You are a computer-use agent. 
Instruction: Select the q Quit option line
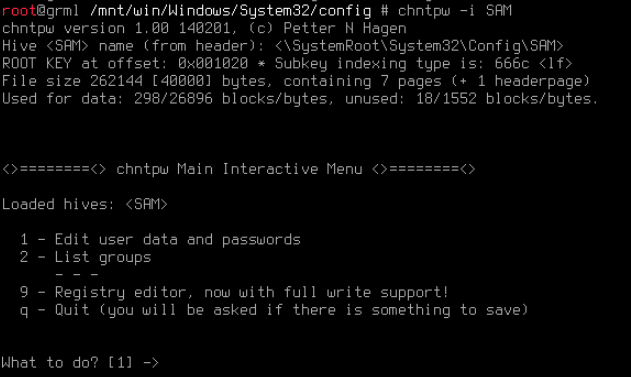pyautogui.click(x=274, y=310)
